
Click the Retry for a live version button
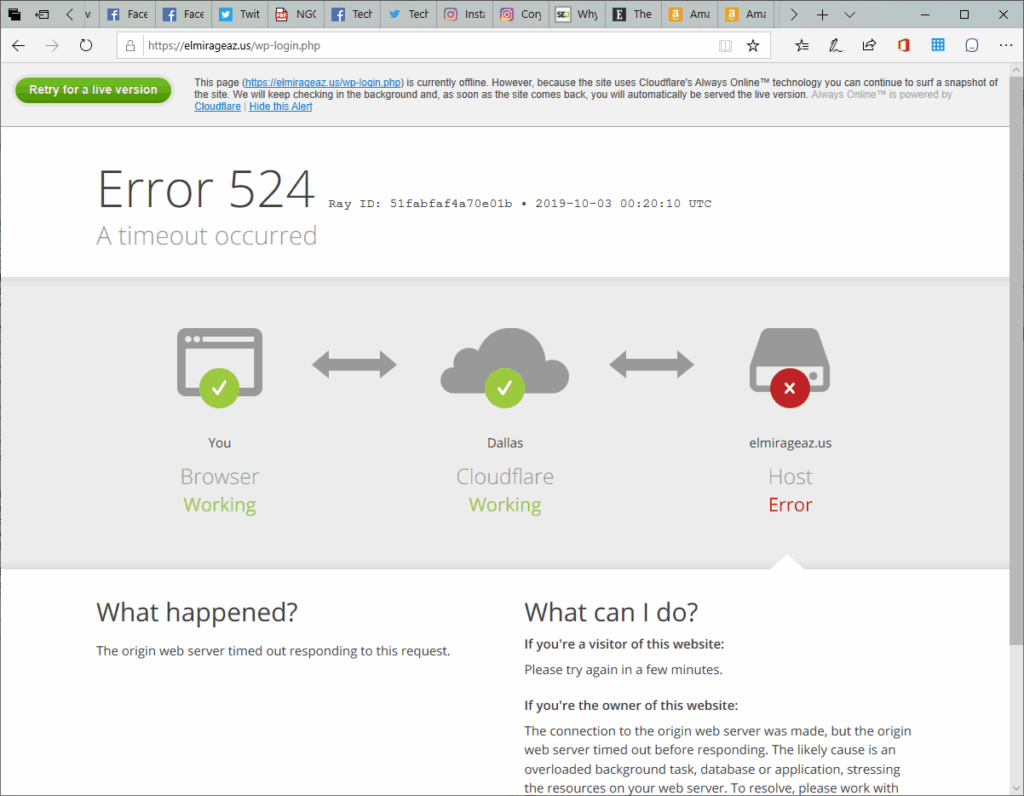coord(93,90)
